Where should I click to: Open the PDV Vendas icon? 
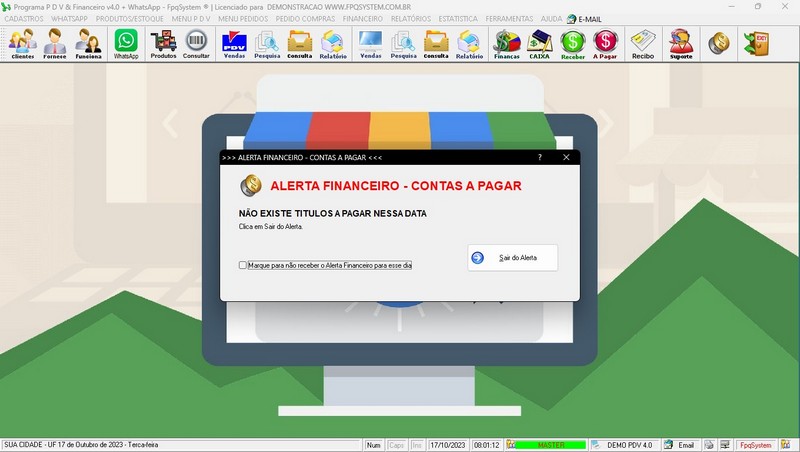point(234,44)
